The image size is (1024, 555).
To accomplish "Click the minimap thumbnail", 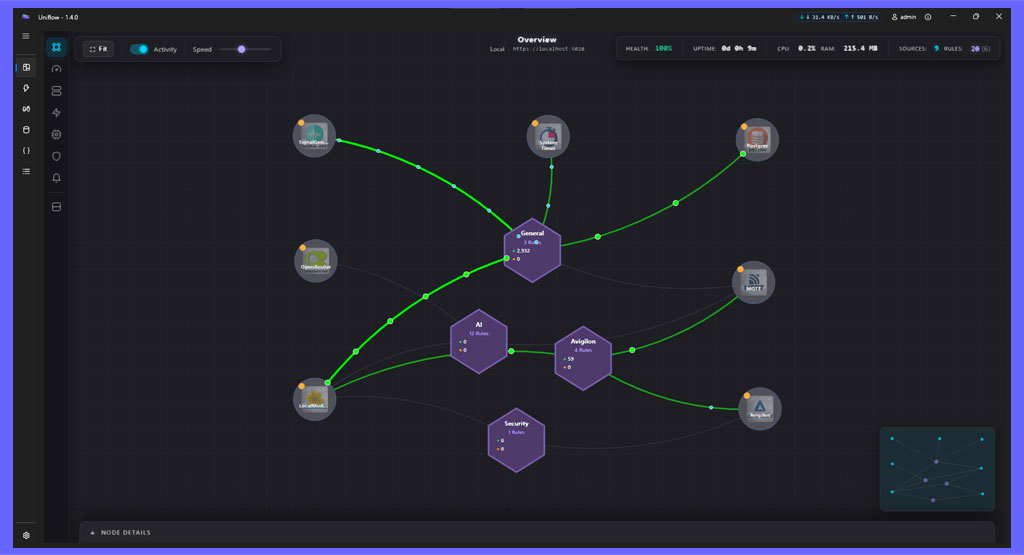I will click(x=937, y=469).
